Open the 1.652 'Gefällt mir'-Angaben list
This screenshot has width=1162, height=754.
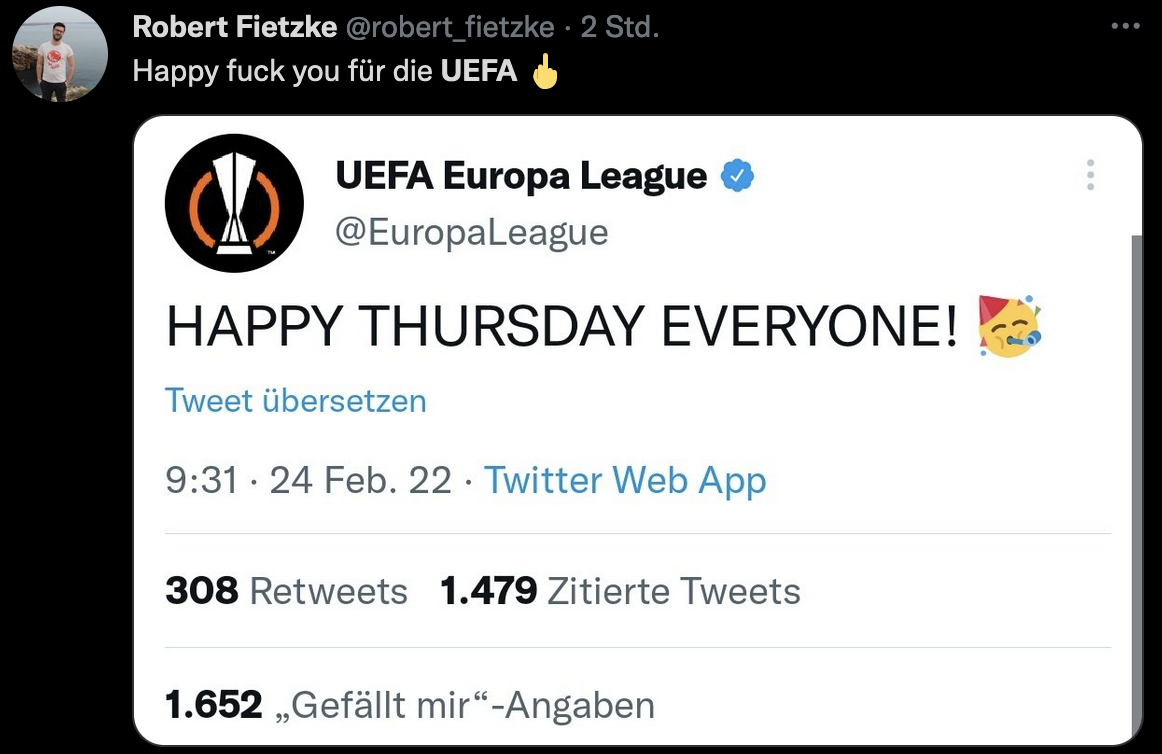(410, 705)
